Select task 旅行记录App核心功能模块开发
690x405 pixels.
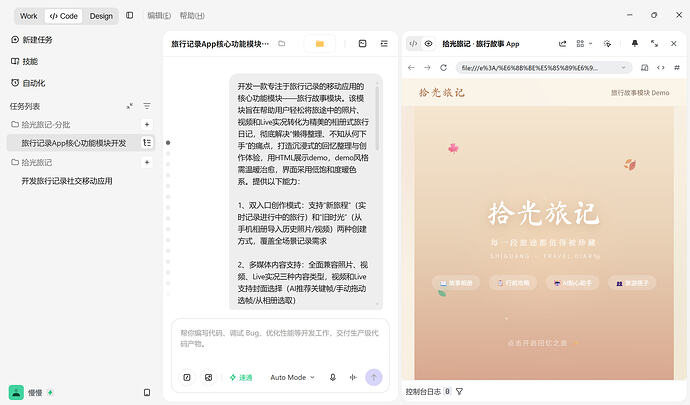74,143
